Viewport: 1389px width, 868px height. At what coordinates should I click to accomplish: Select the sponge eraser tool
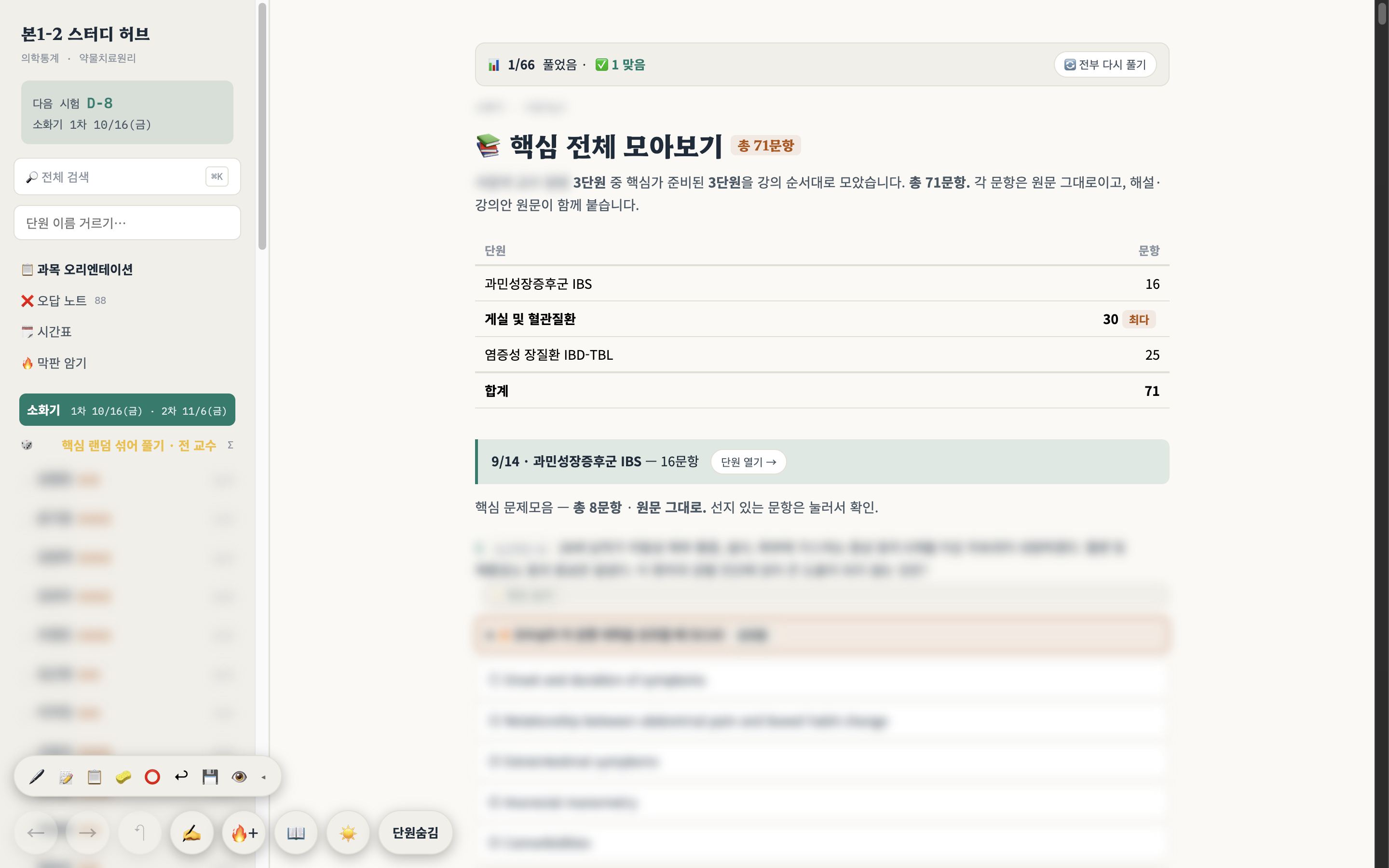pyautogui.click(x=123, y=777)
